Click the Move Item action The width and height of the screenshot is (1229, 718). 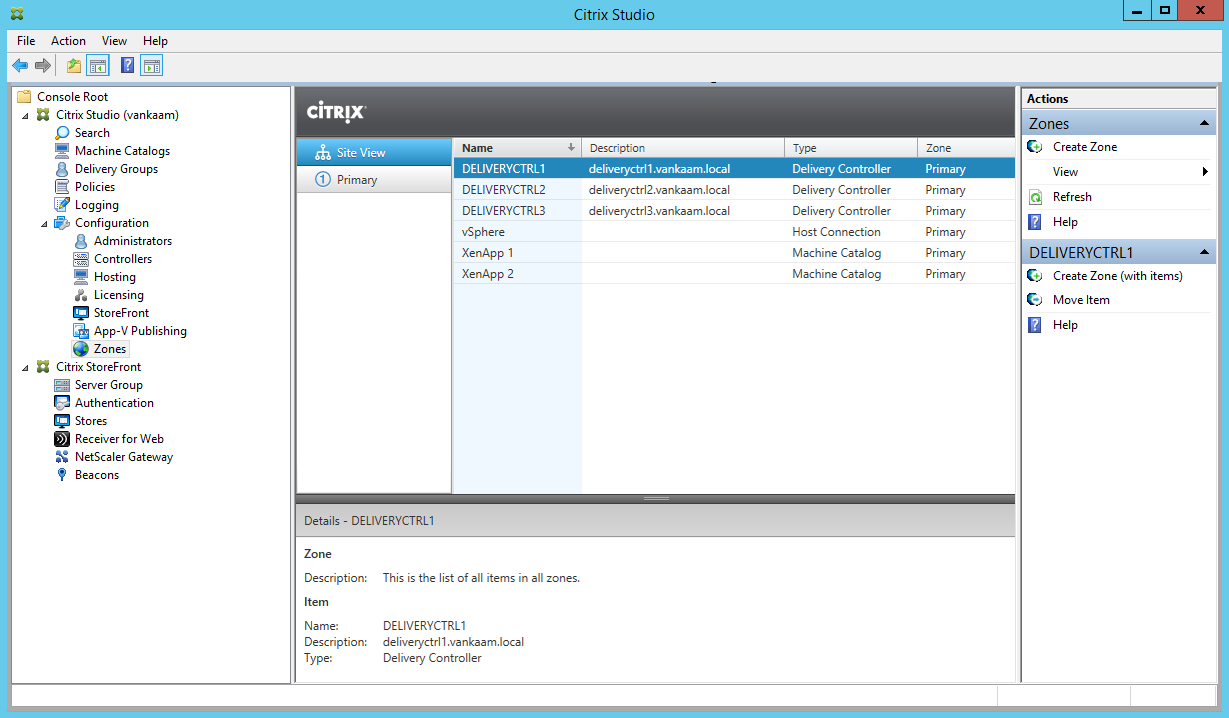point(1081,300)
